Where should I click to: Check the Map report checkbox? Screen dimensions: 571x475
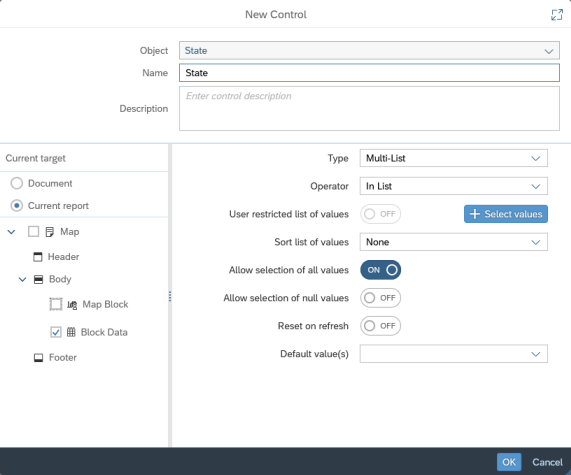(34, 232)
